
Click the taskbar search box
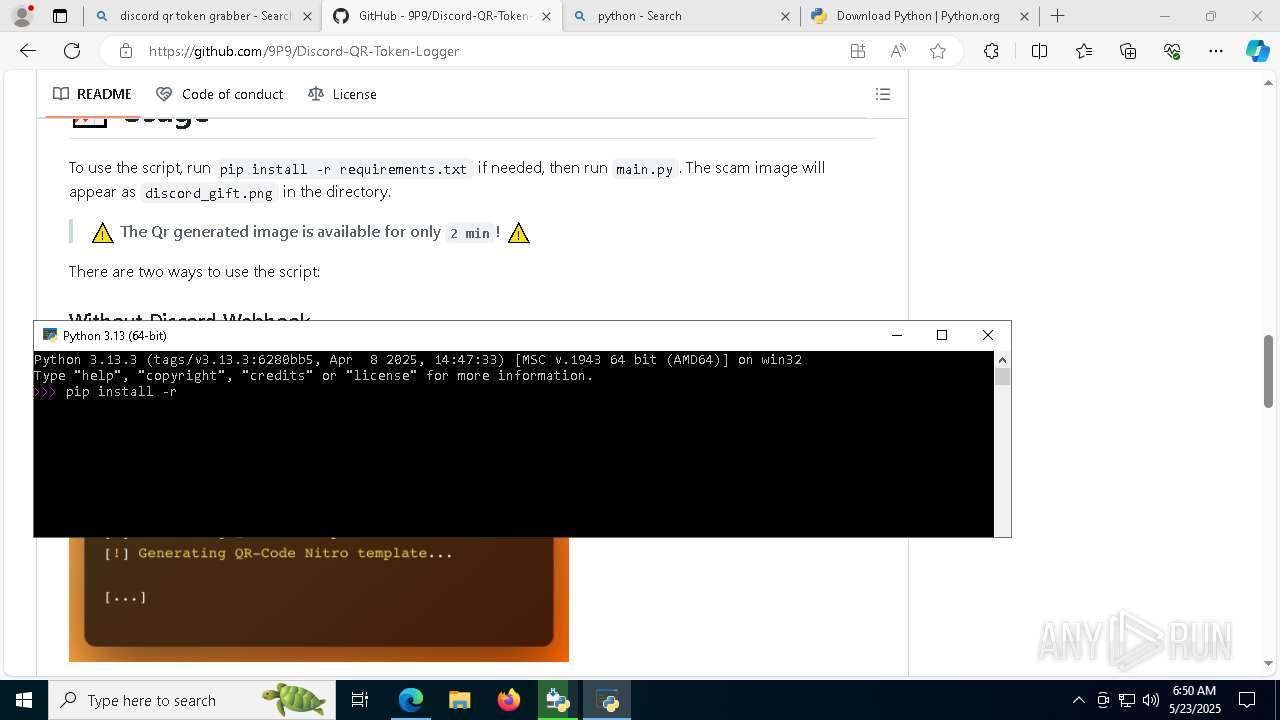click(190, 700)
